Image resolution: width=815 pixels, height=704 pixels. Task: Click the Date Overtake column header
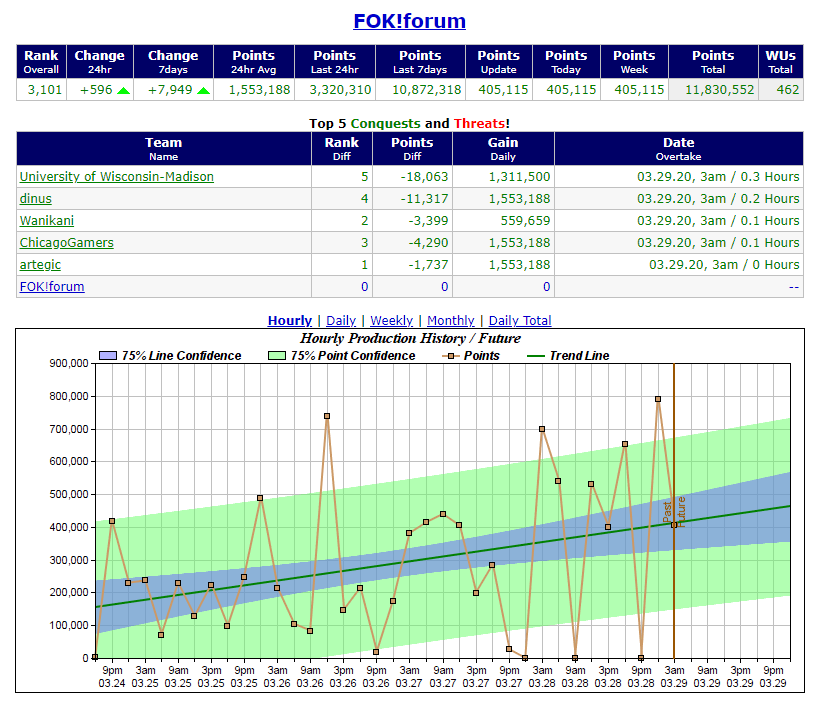click(679, 149)
